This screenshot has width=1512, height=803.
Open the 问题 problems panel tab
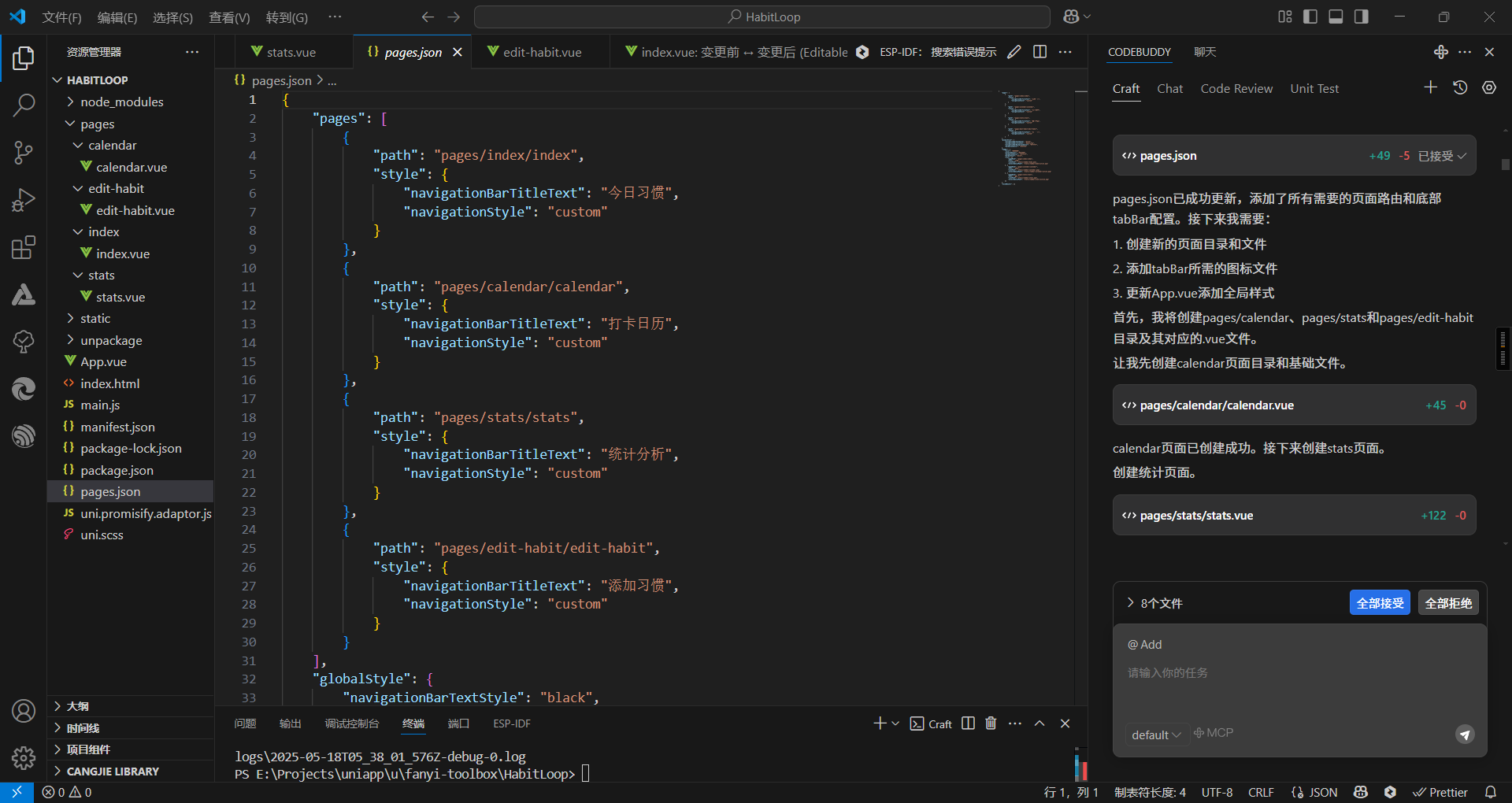point(245,723)
